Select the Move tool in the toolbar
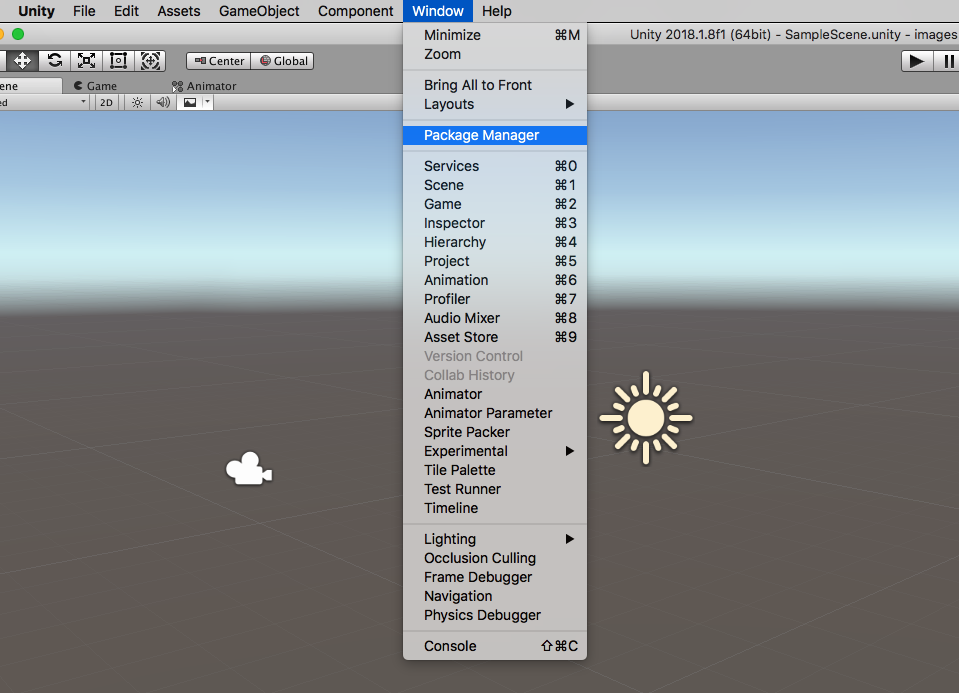959x693 pixels. coord(22,61)
